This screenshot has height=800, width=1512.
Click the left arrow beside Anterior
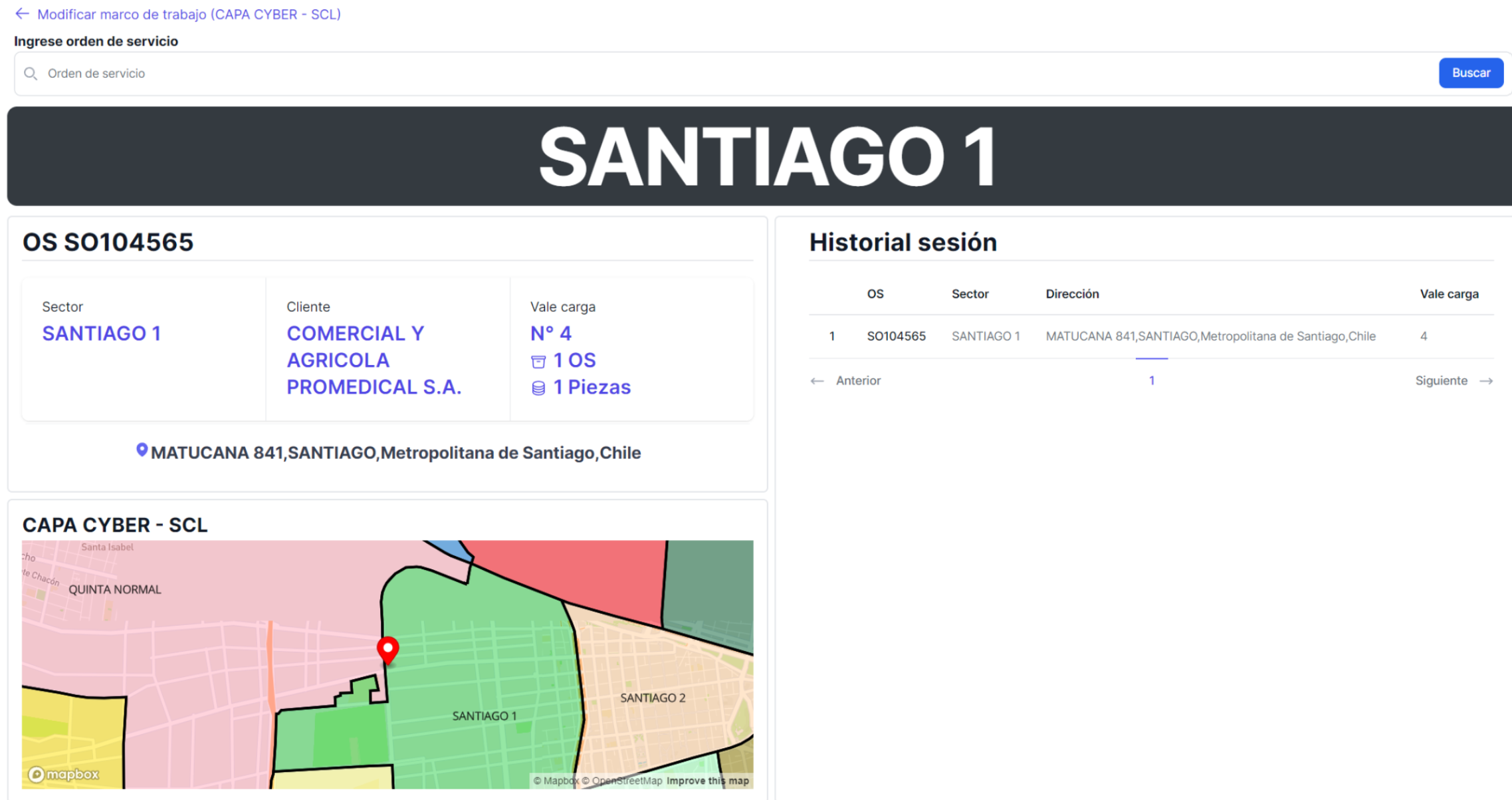pos(817,381)
